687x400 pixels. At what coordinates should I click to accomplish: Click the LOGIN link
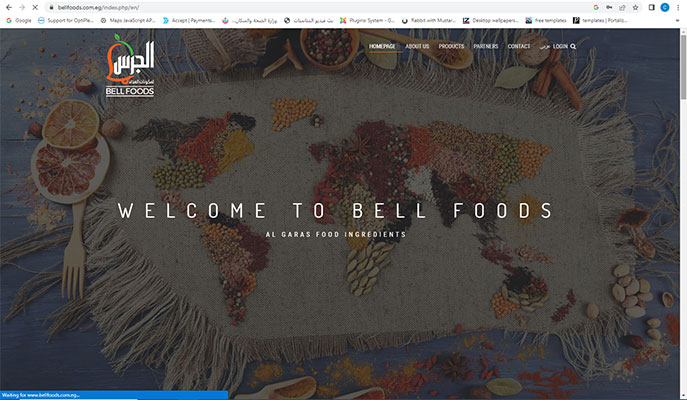point(560,46)
